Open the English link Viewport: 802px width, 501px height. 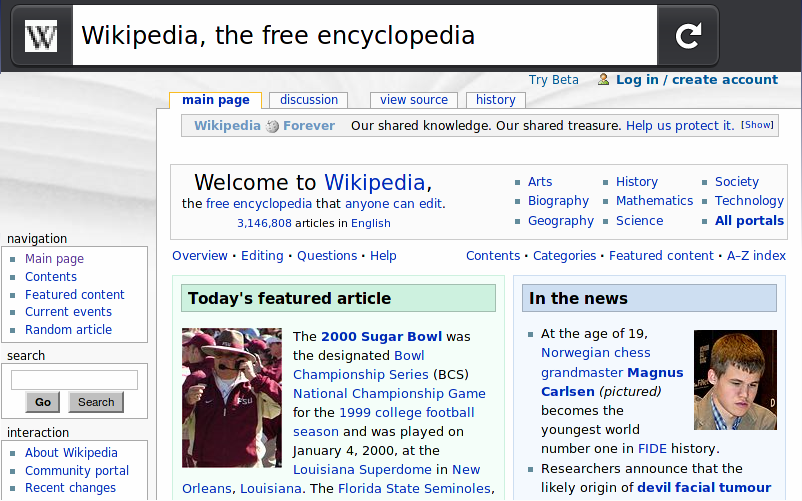click(371, 223)
